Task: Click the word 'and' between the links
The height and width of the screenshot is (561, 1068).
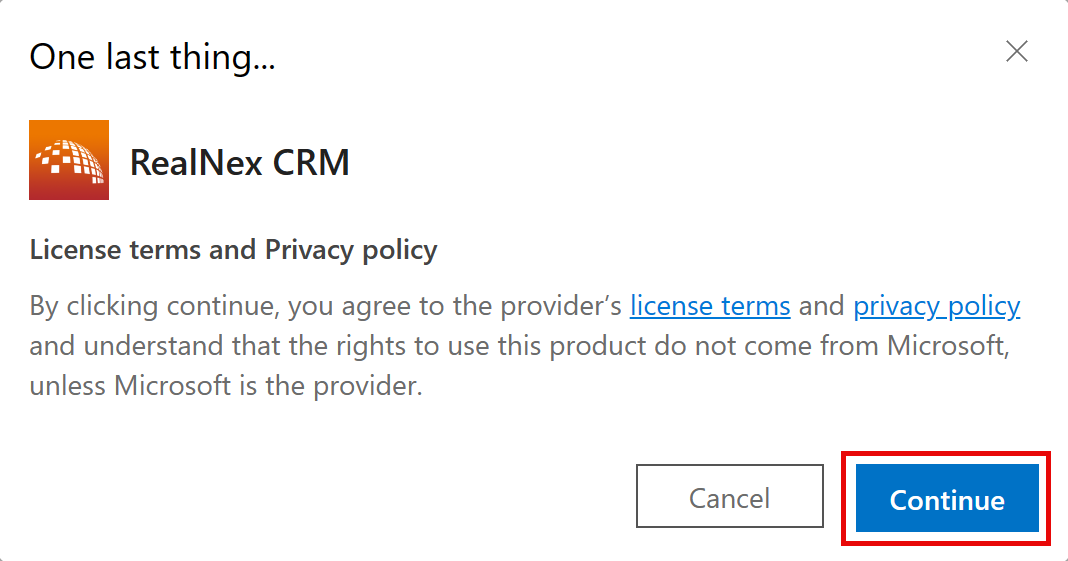Action: click(821, 306)
